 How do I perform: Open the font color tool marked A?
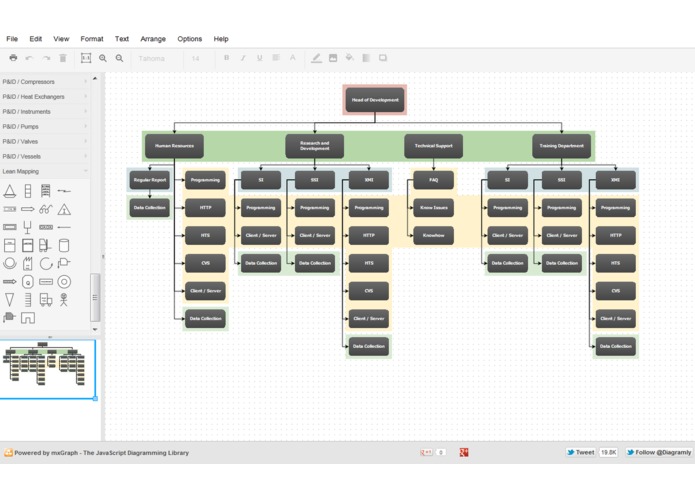[x=293, y=58]
